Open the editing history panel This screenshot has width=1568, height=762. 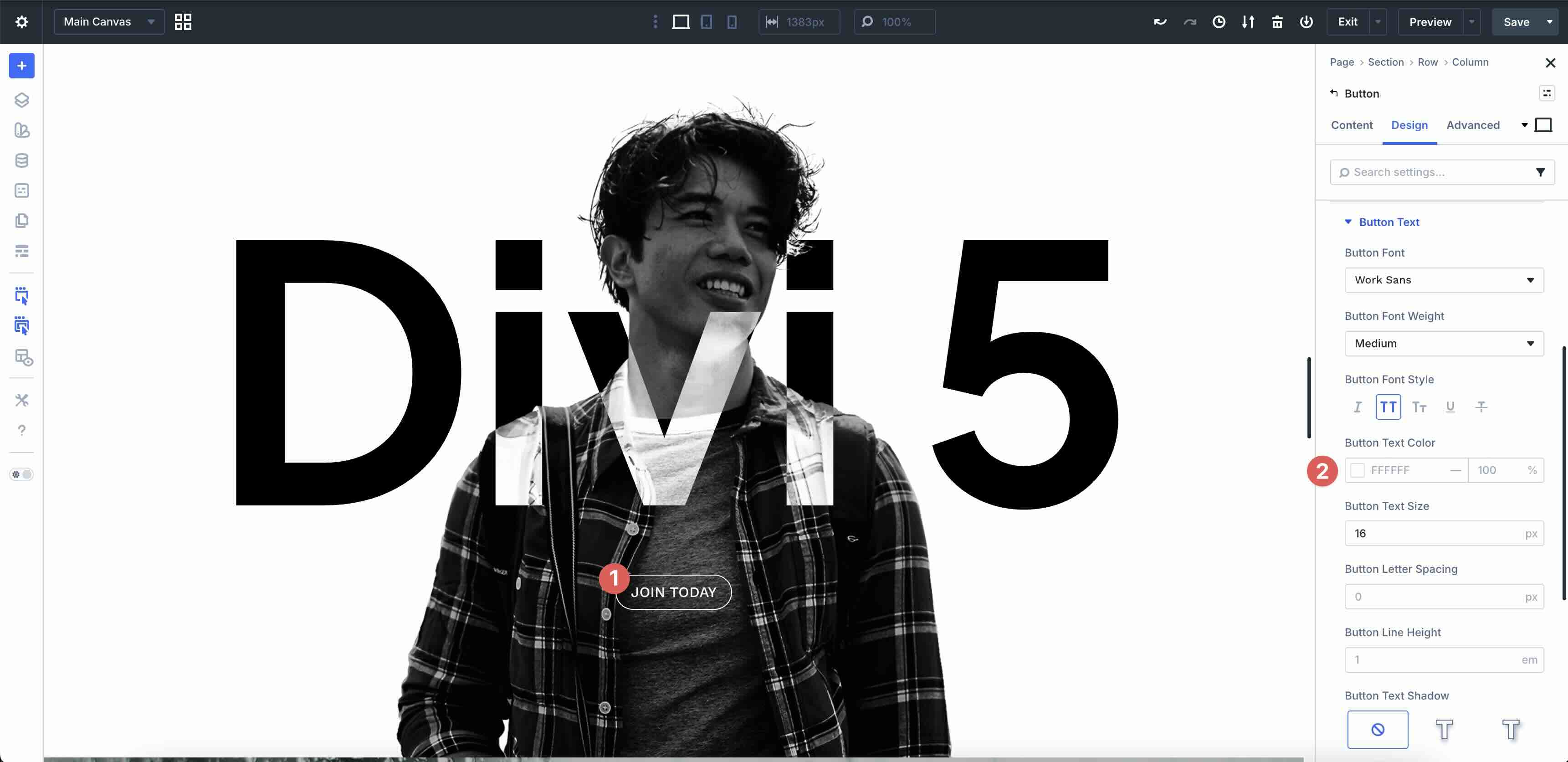point(1219,21)
